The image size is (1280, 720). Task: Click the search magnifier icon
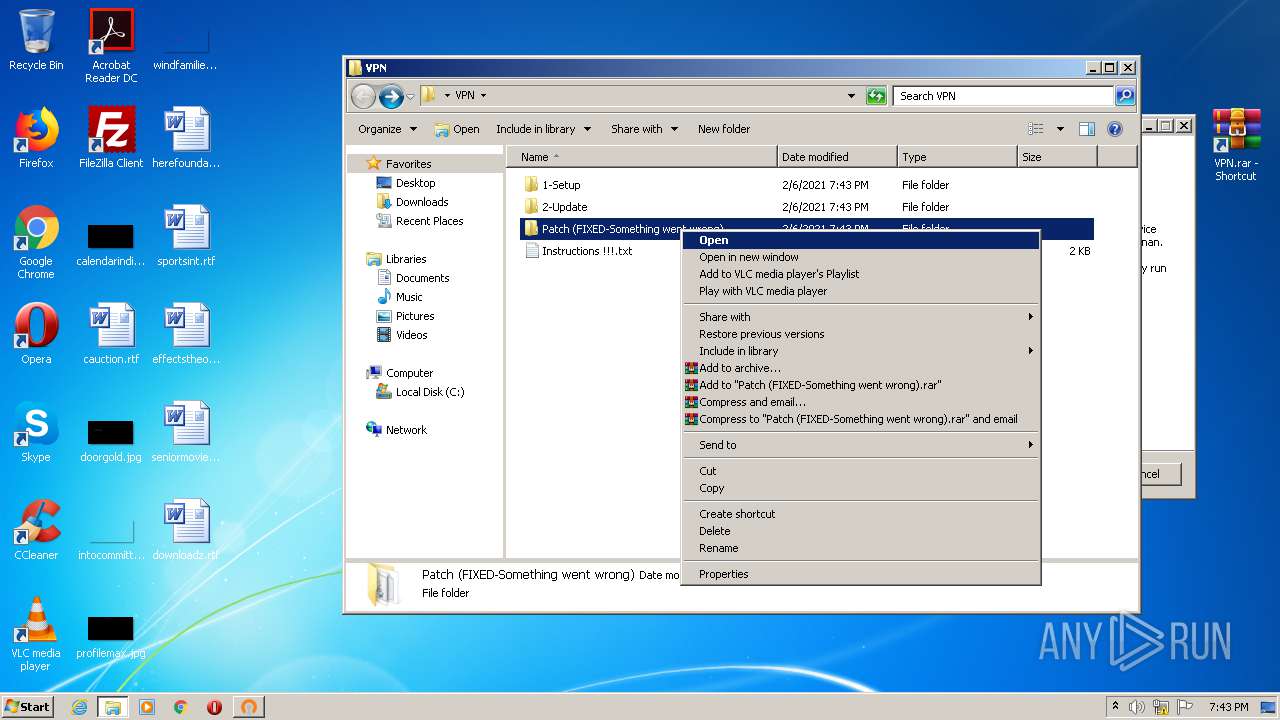point(1125,96)
